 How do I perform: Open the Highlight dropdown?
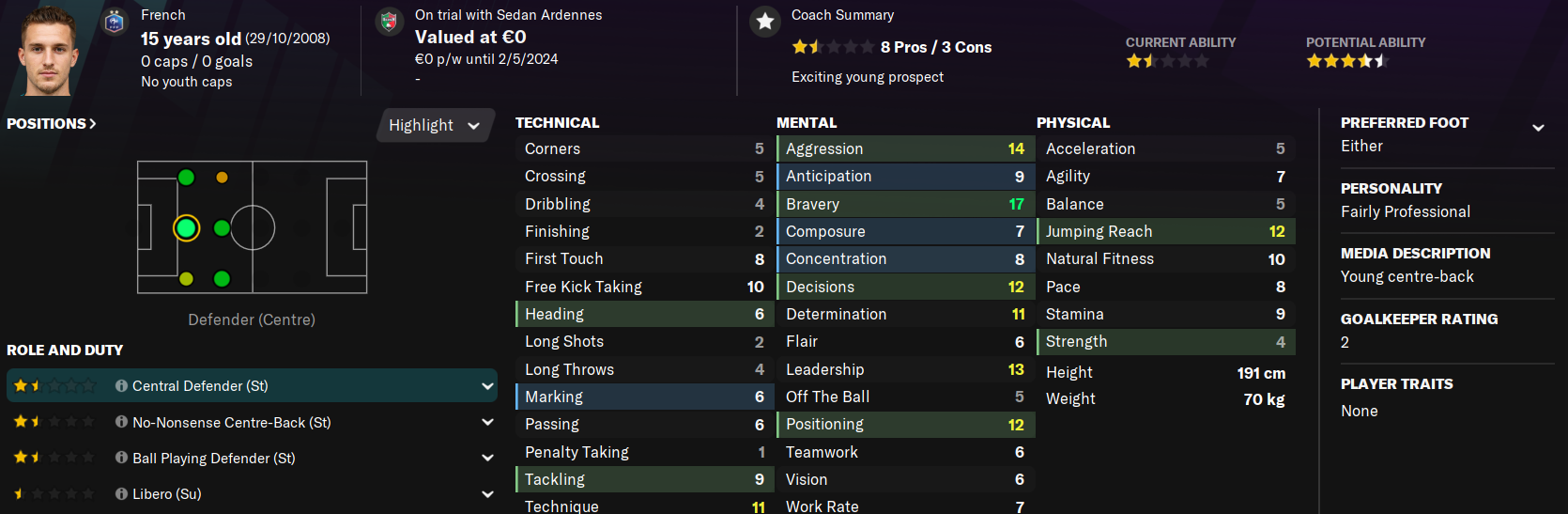435,125
